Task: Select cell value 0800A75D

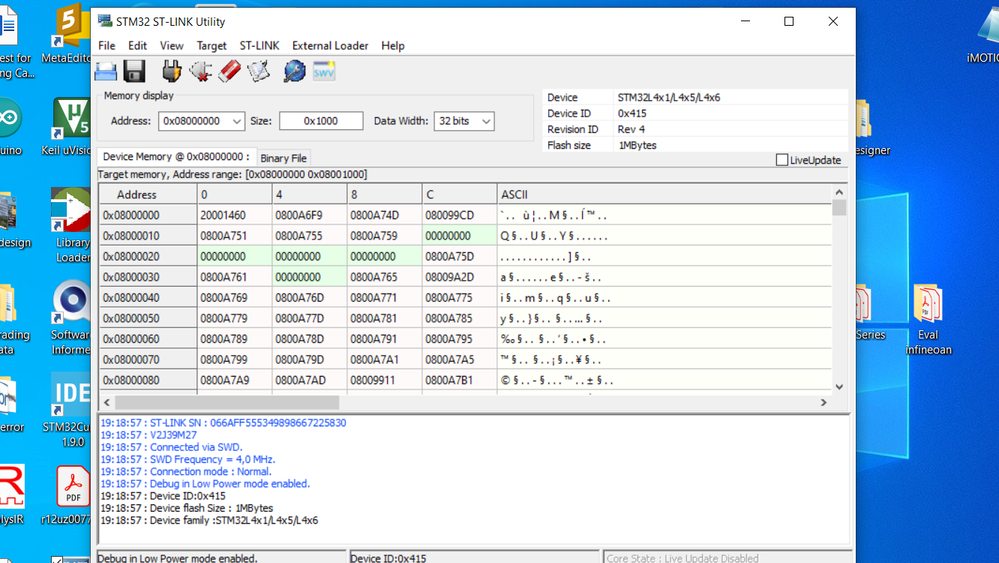Action: [x=459, y=257]
